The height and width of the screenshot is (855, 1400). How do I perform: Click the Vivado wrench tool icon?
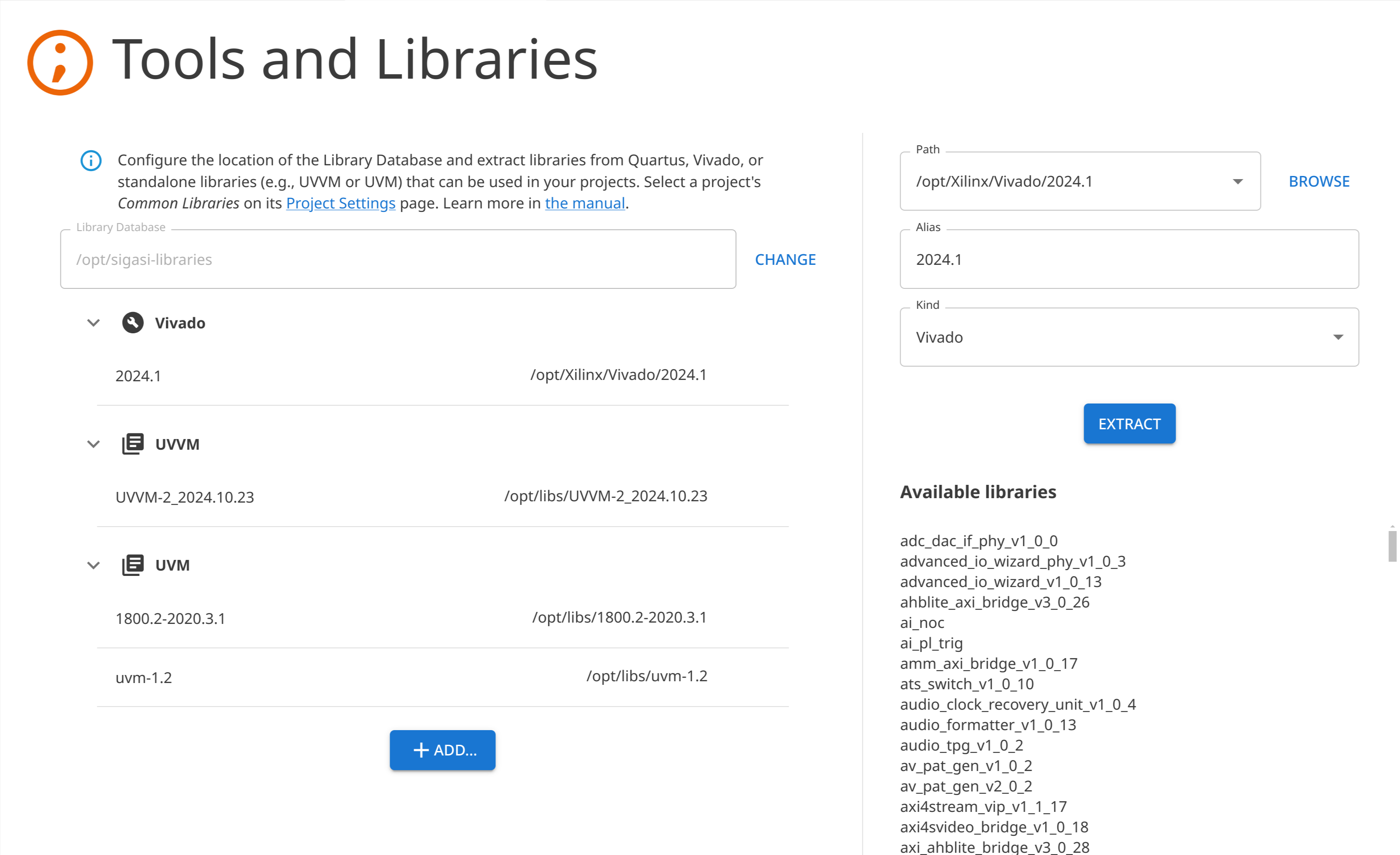tap(133, 323)
